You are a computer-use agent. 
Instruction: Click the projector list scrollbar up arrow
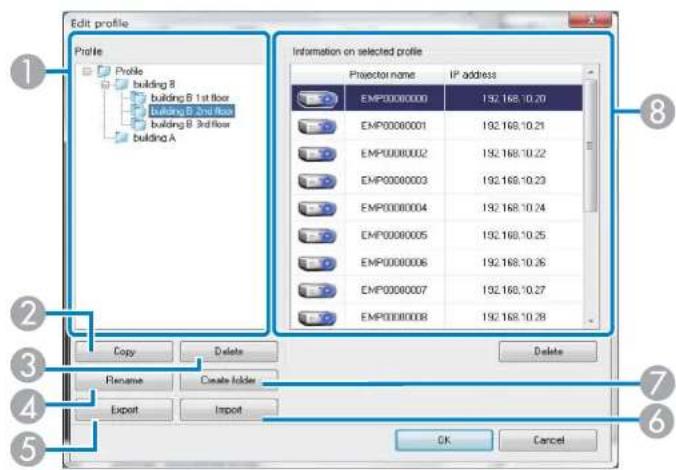coord(591,72)
